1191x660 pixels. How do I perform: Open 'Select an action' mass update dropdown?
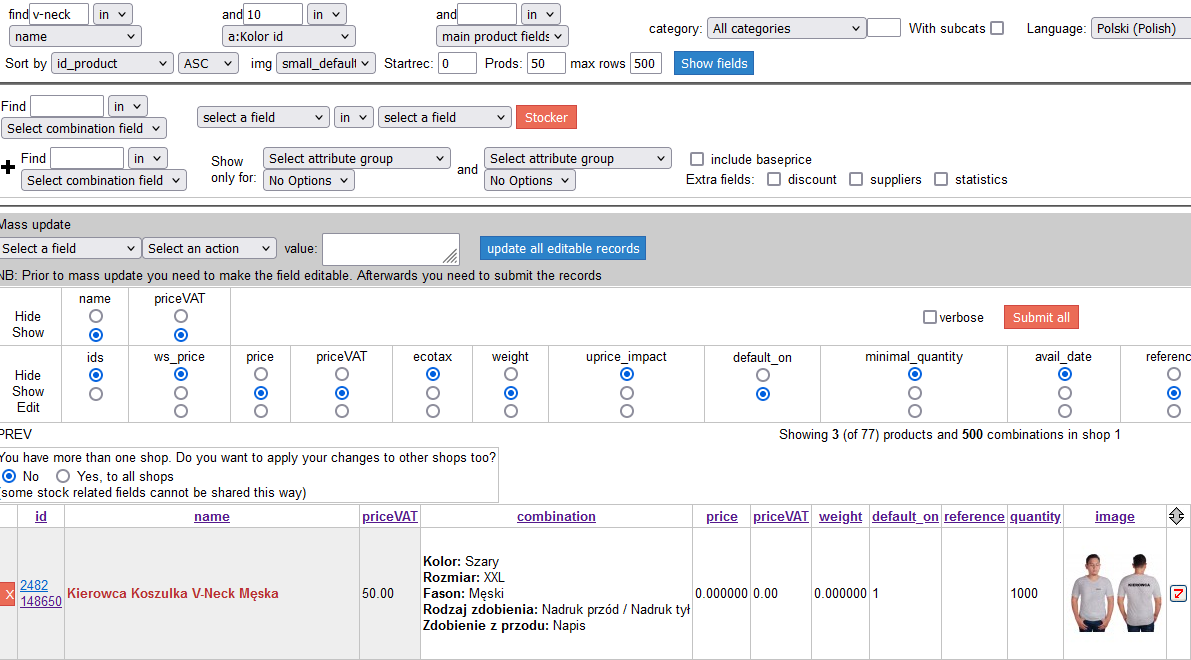point(209,249)
